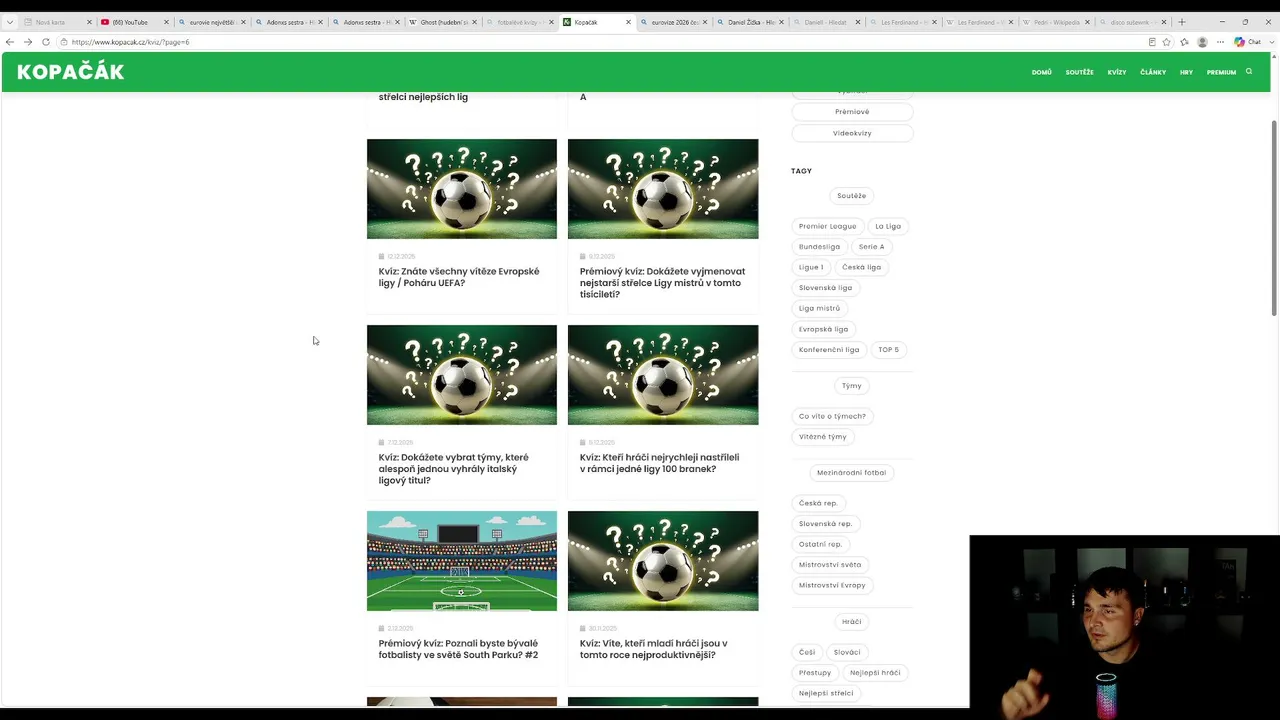Open HRY in the site menu
The height and width of the screenshot is (720, 1280).
(1186, 72)
